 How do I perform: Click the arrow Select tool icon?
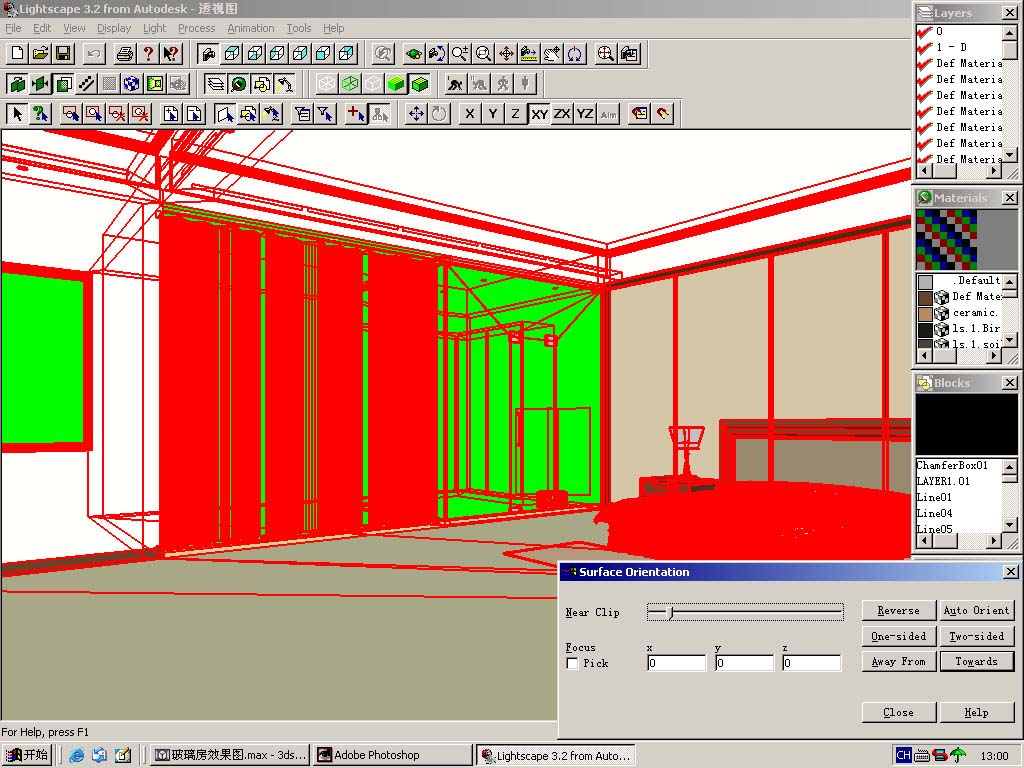pos(17,114)
